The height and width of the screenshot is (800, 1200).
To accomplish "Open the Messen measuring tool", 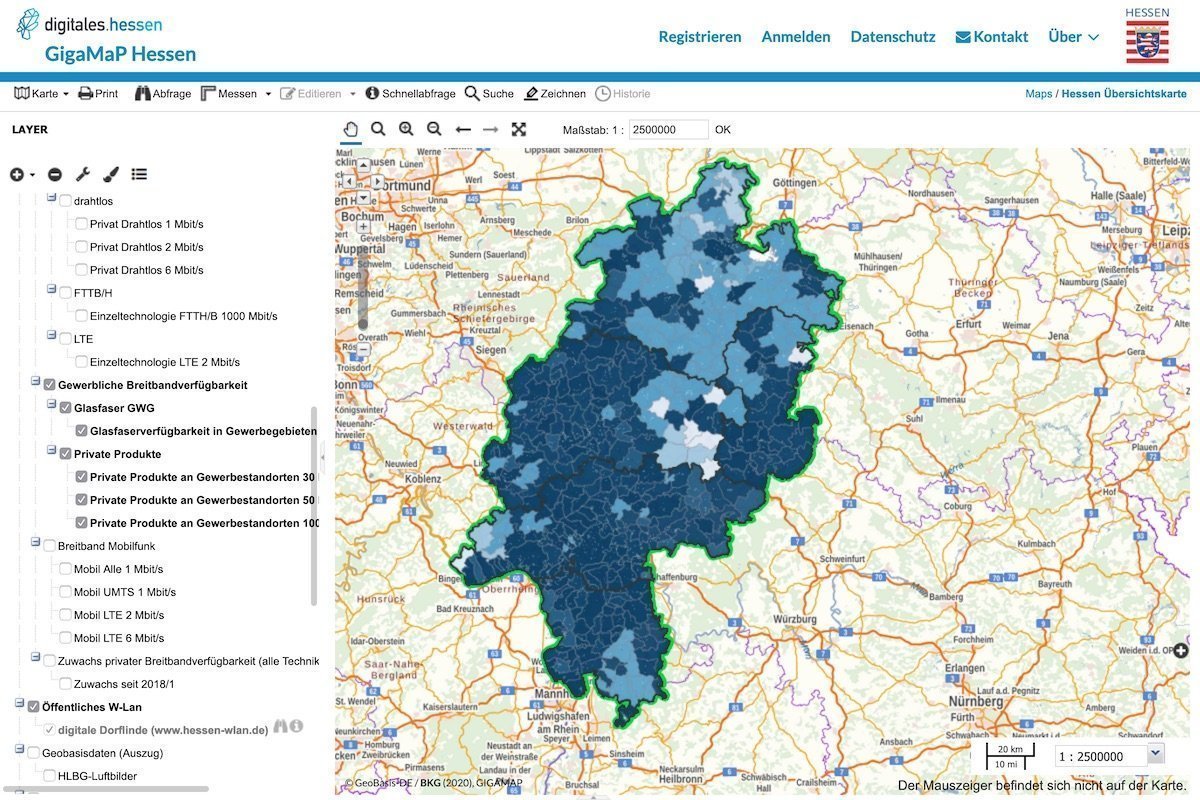I will pos(236,93).
